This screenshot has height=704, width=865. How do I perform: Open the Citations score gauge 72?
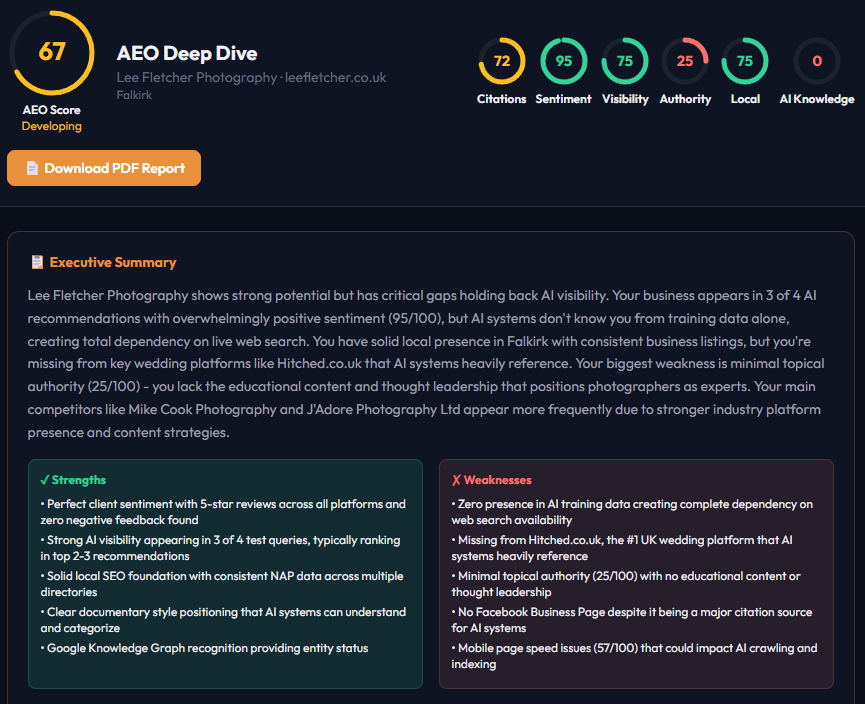(x=501, y=61)
